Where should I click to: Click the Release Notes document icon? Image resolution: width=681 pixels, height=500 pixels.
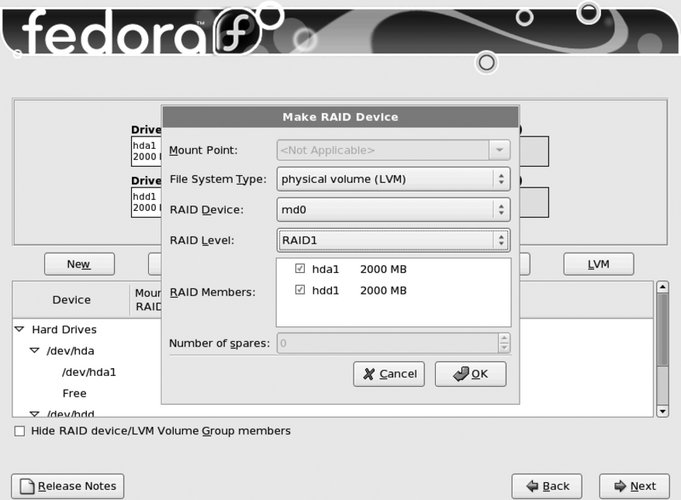coord(26,486)
